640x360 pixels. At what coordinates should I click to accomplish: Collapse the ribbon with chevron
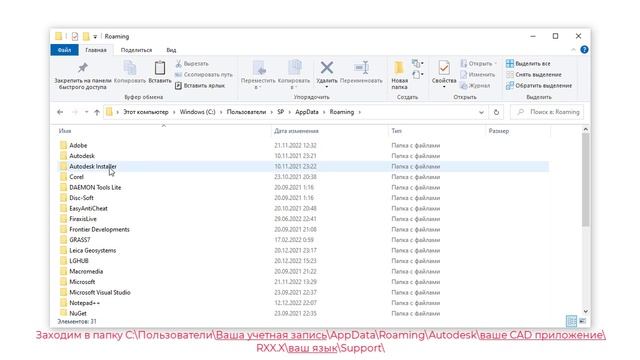click(573, 50)
